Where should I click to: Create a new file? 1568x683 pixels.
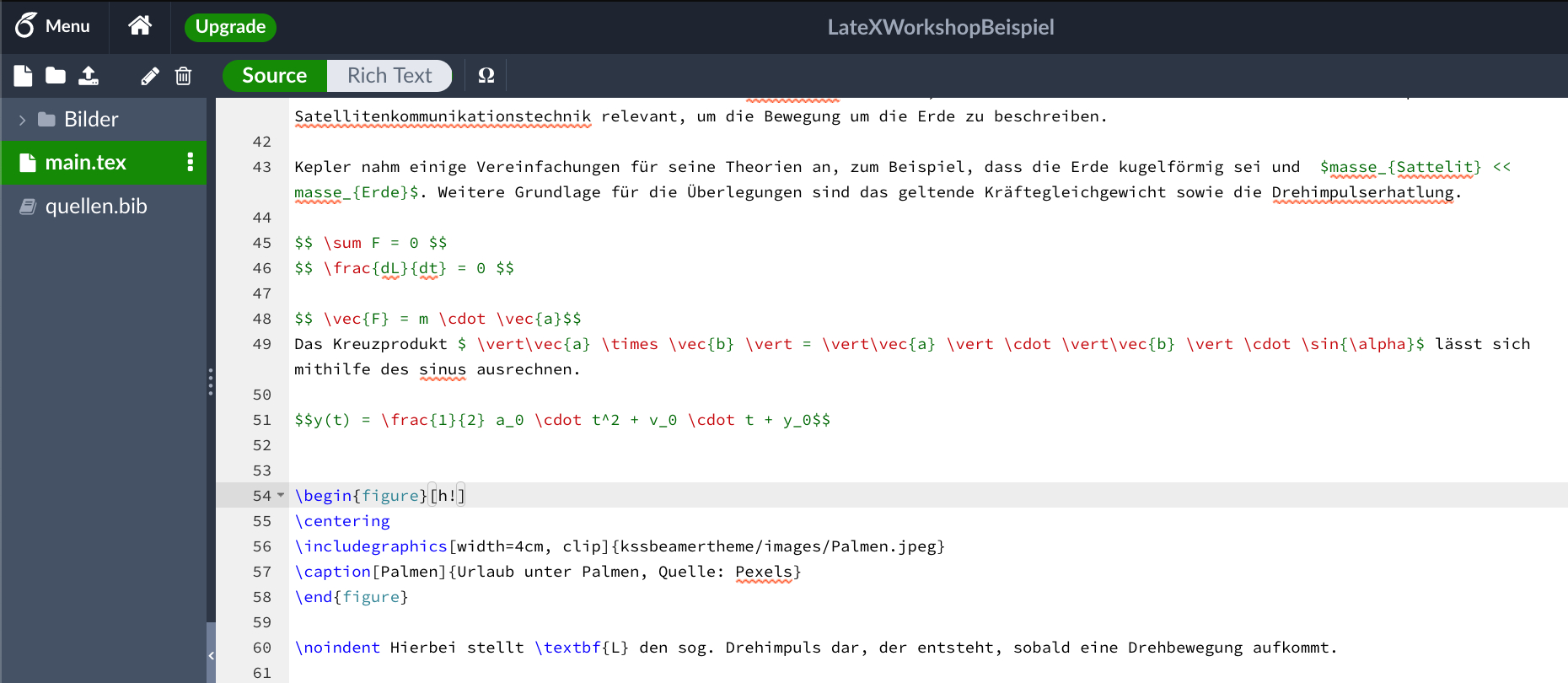(x=23, y=76)
